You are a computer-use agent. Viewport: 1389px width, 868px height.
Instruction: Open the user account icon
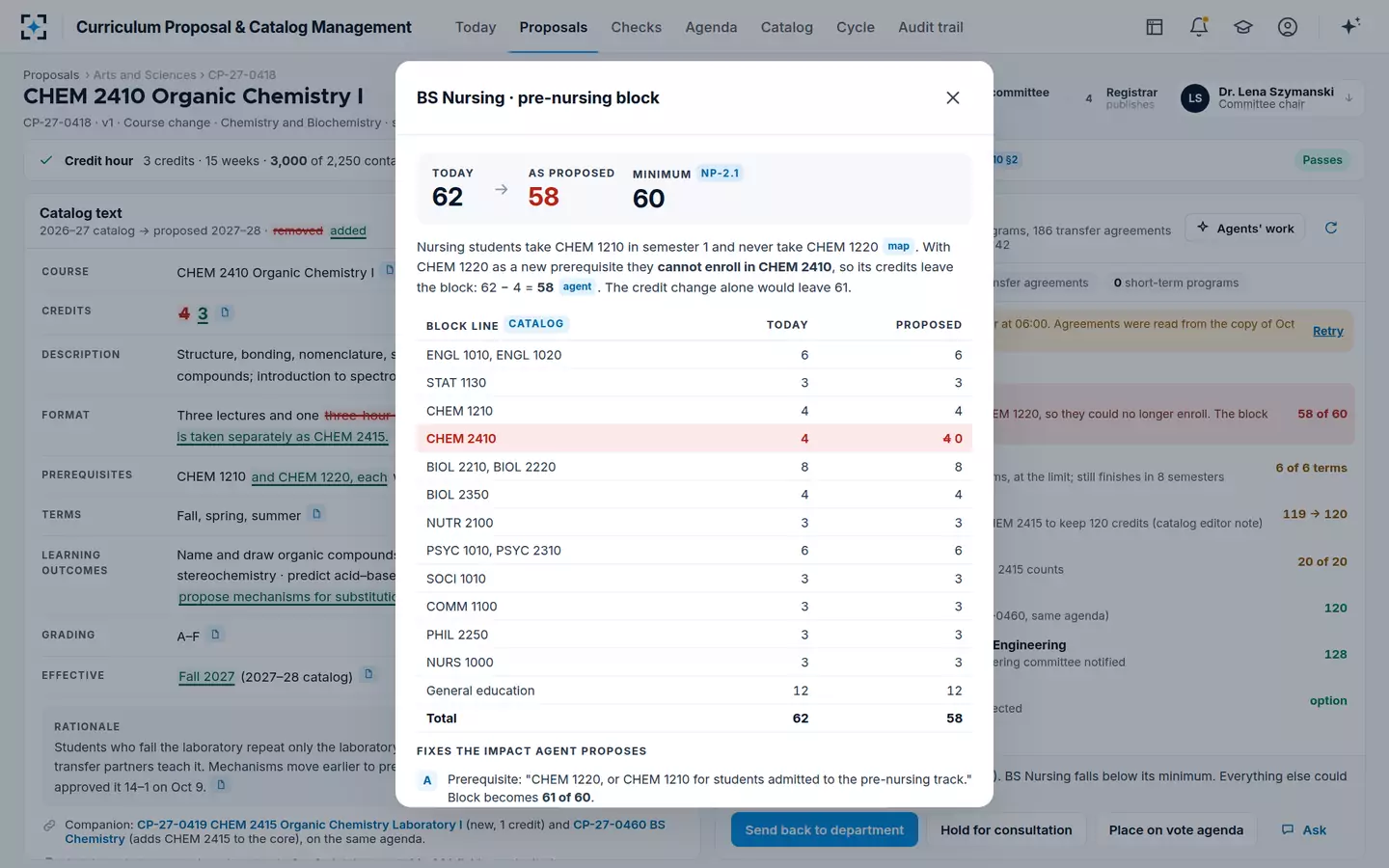[x=1287, y=27]
